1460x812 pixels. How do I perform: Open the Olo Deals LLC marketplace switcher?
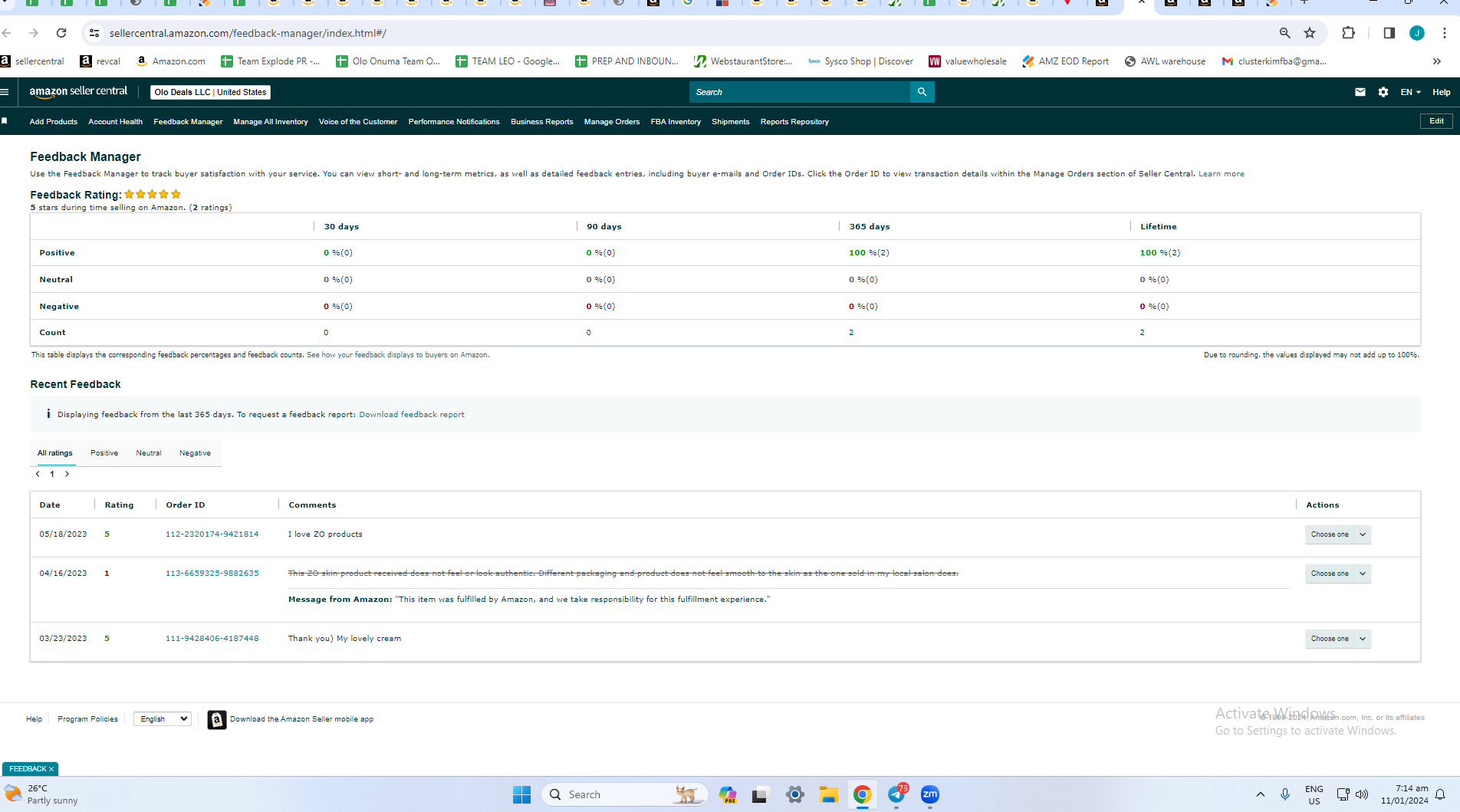pos(210,92)
